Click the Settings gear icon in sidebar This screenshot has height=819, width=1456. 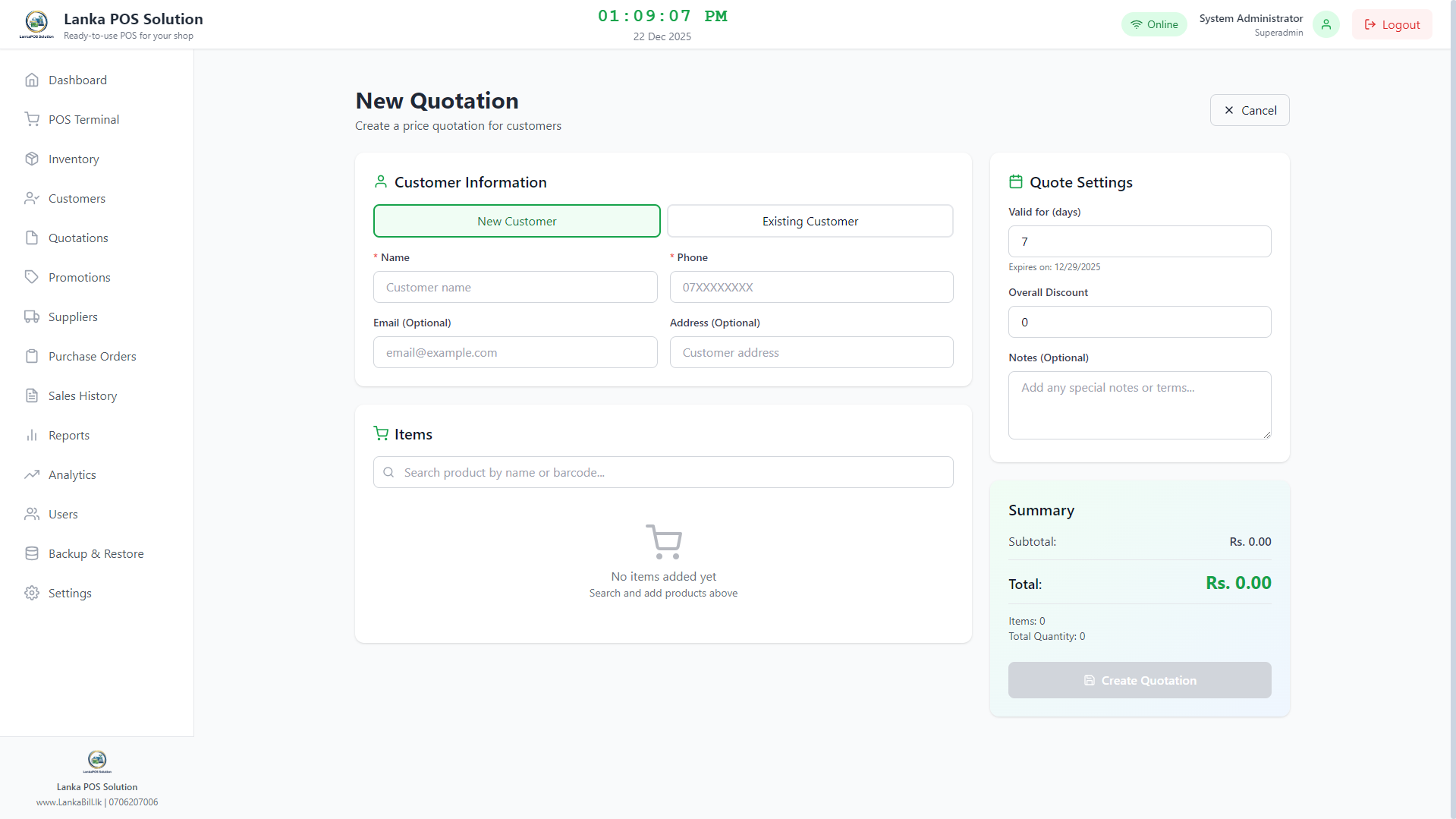[x=32, y=594]
